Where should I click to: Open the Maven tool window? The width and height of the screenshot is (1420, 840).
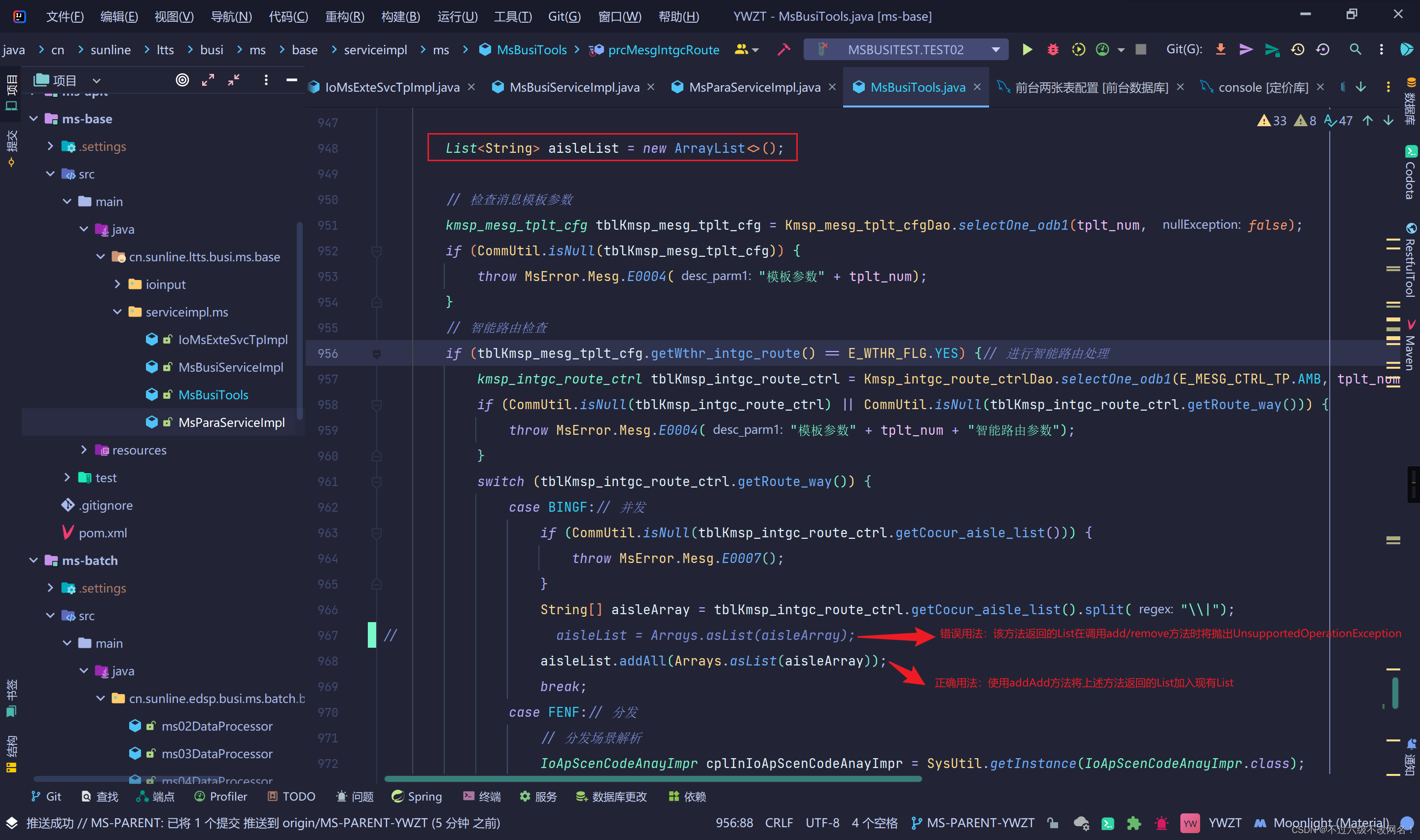tap(1410, 345)
